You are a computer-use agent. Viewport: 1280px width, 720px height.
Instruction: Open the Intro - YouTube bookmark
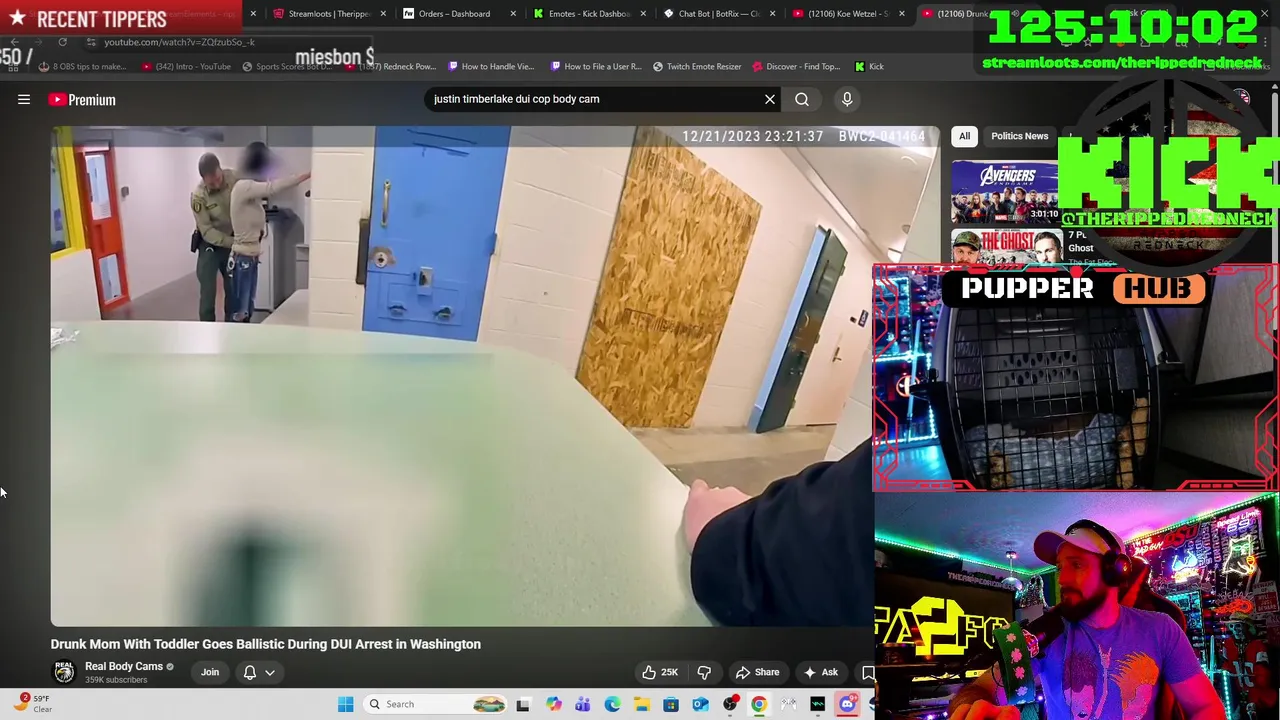pyautogui.click(x=186, y=66)
